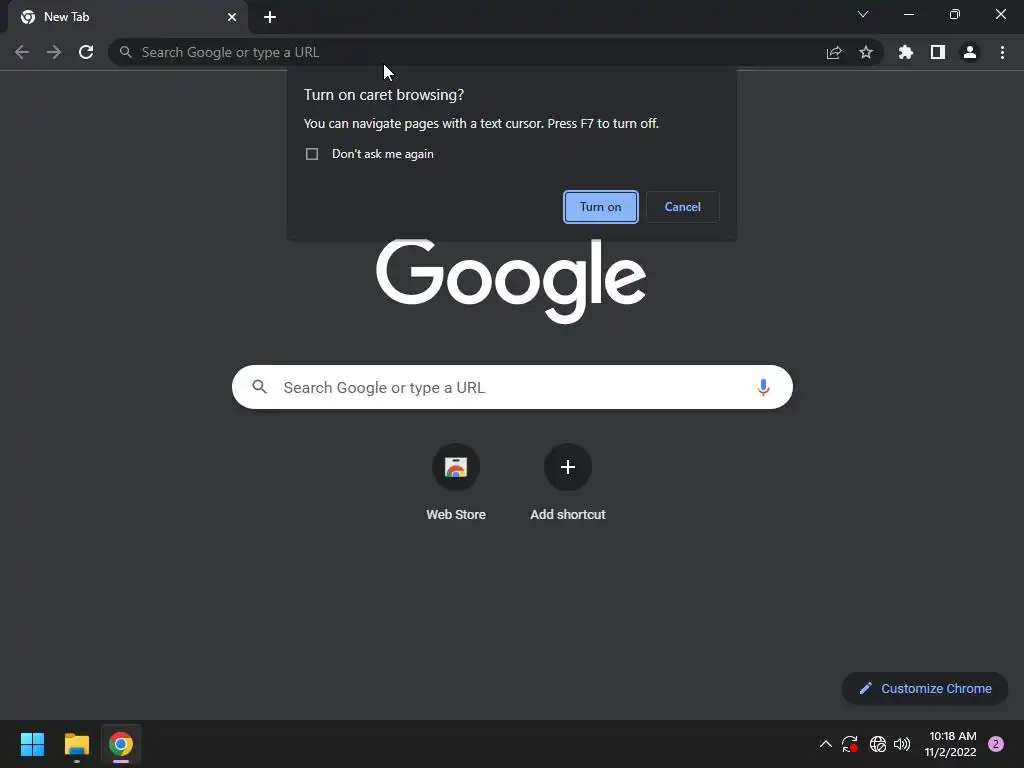Minimize the Chrome window

pos(908,14)
